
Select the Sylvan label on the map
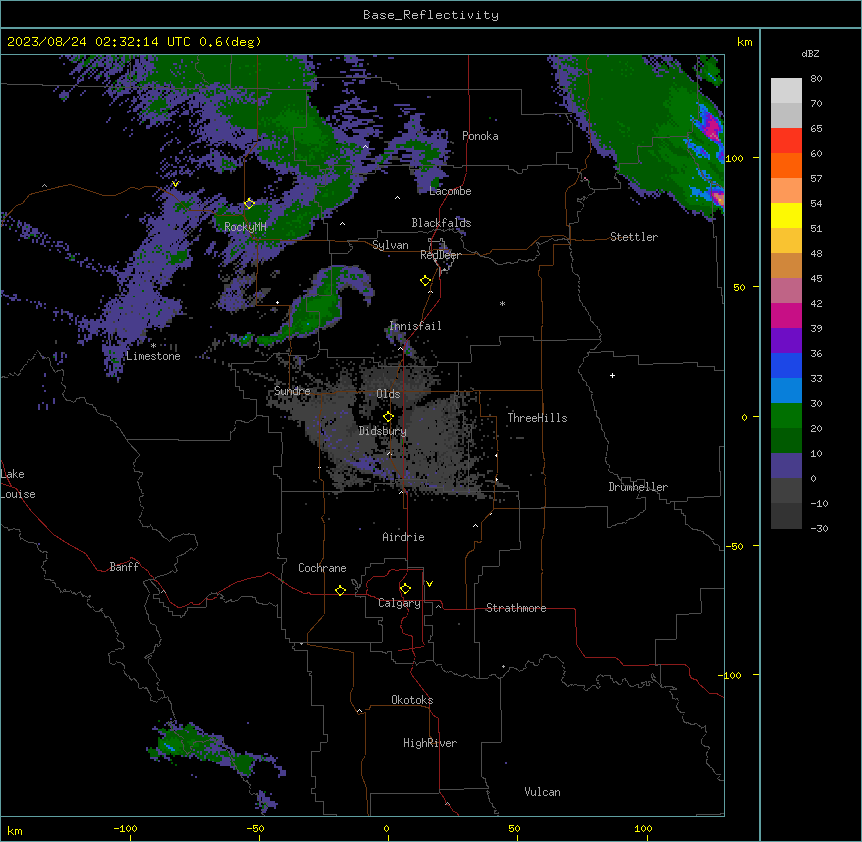pos(390,245)
